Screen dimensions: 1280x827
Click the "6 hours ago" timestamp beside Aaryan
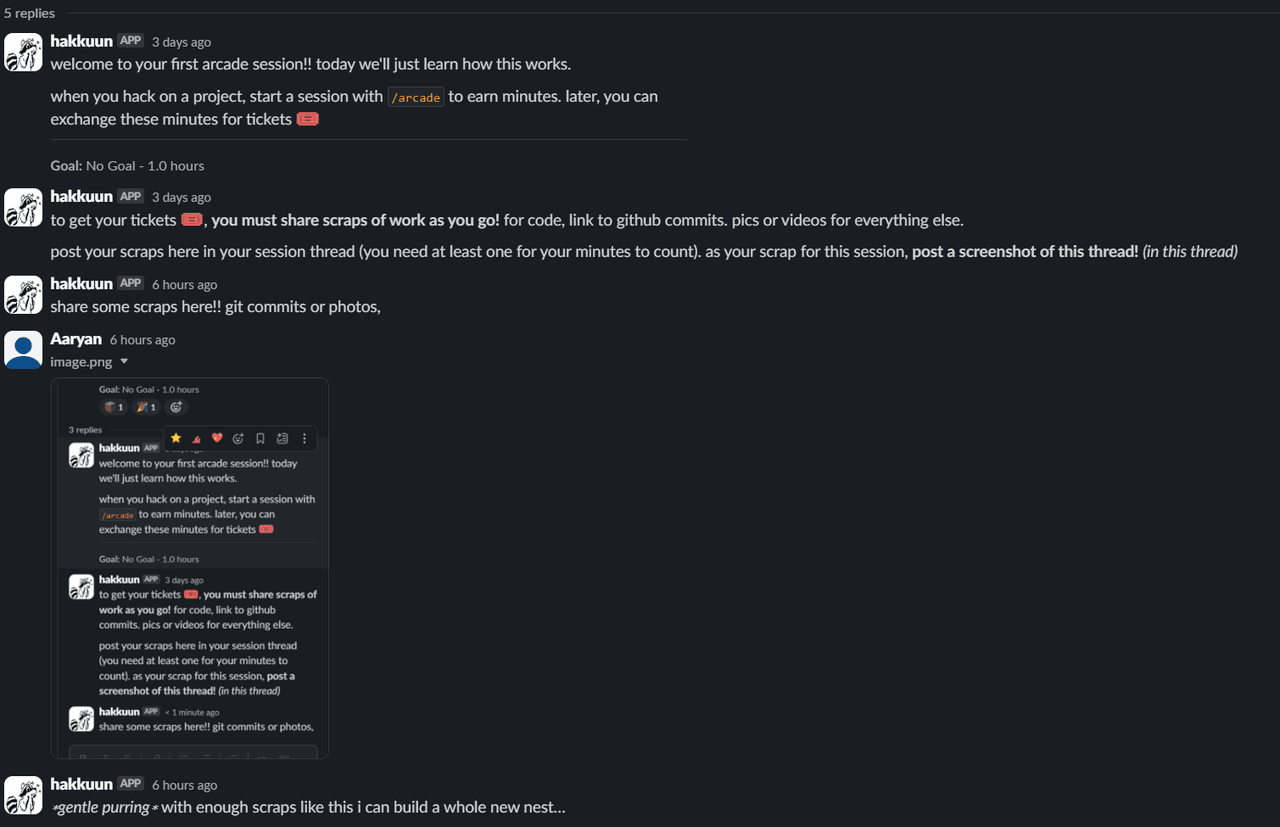coord(142,340)
